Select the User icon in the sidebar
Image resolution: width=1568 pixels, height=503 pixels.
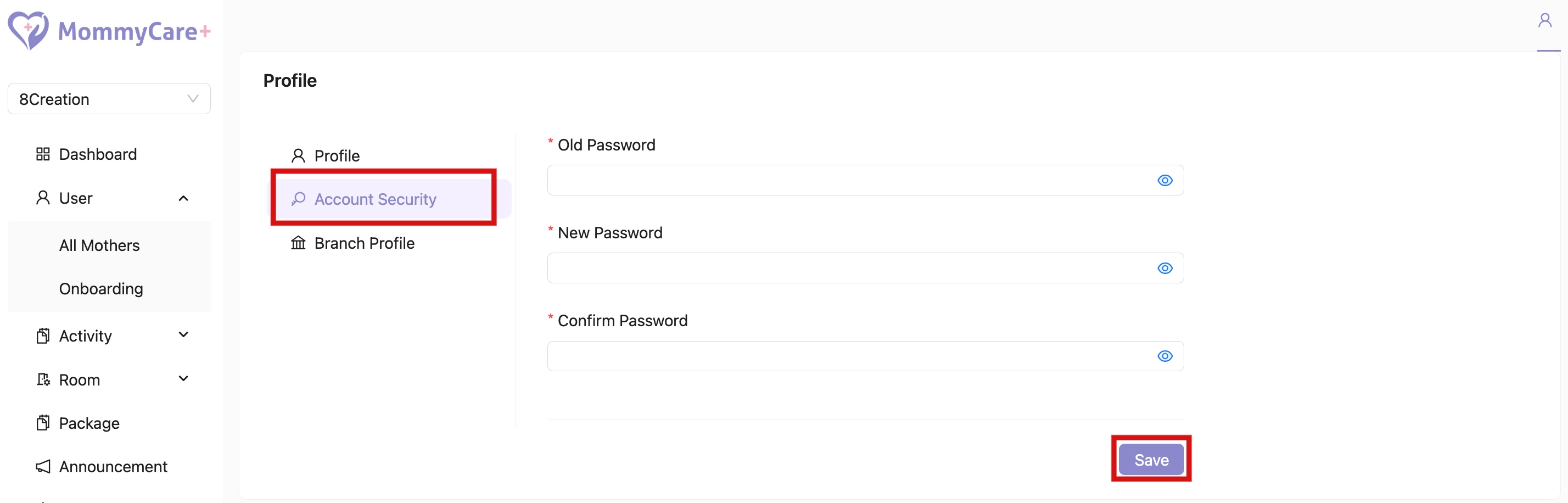(43, 197)
